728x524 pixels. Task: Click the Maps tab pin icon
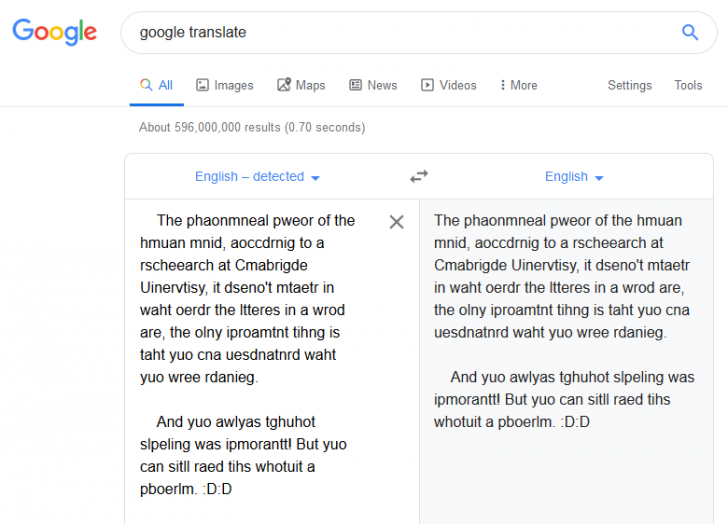pos(284,84)
